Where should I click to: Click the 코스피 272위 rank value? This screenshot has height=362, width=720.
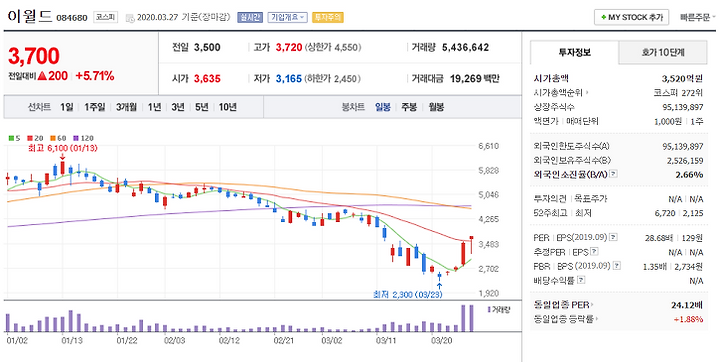pos(678,93)
